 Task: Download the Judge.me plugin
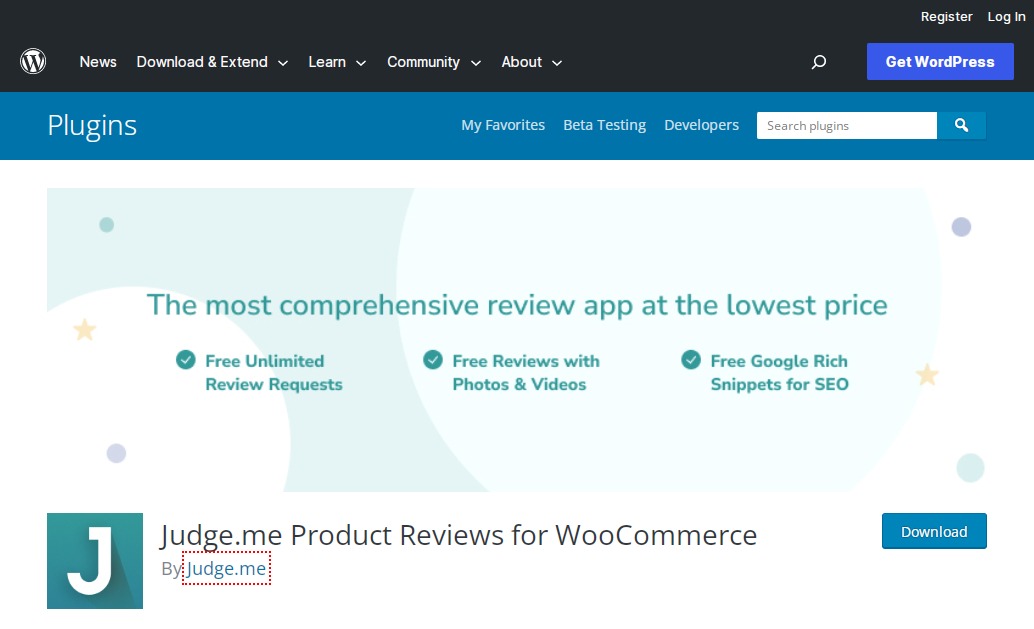[934, 531]
